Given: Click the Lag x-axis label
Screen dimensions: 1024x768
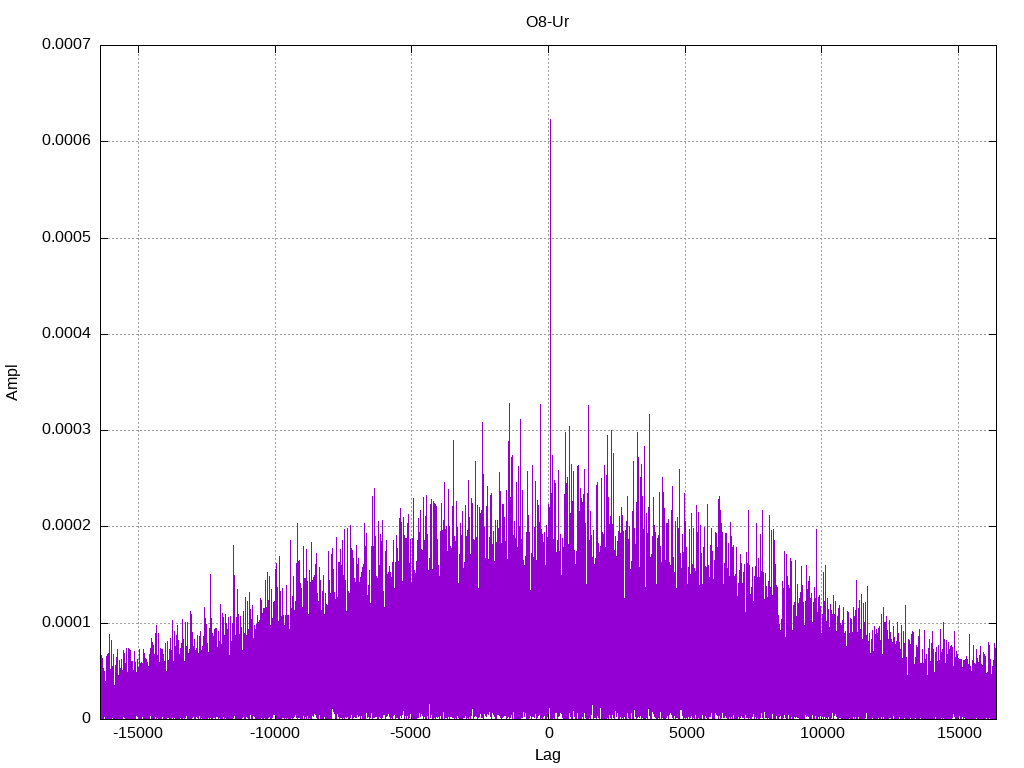Looking at the screenshot, I should tap(548, 755).
